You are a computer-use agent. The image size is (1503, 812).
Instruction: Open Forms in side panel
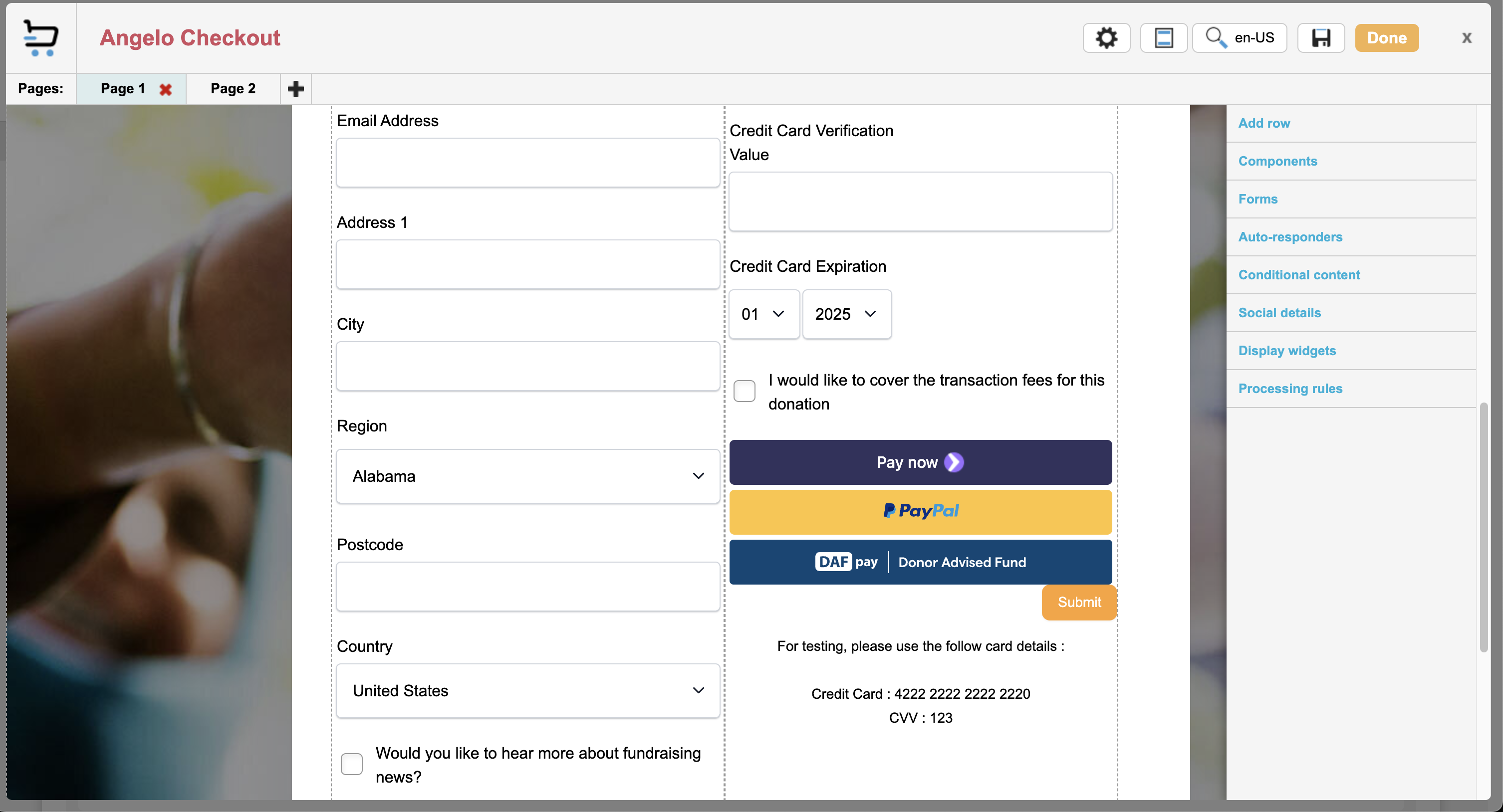(x=1351, y=199)
